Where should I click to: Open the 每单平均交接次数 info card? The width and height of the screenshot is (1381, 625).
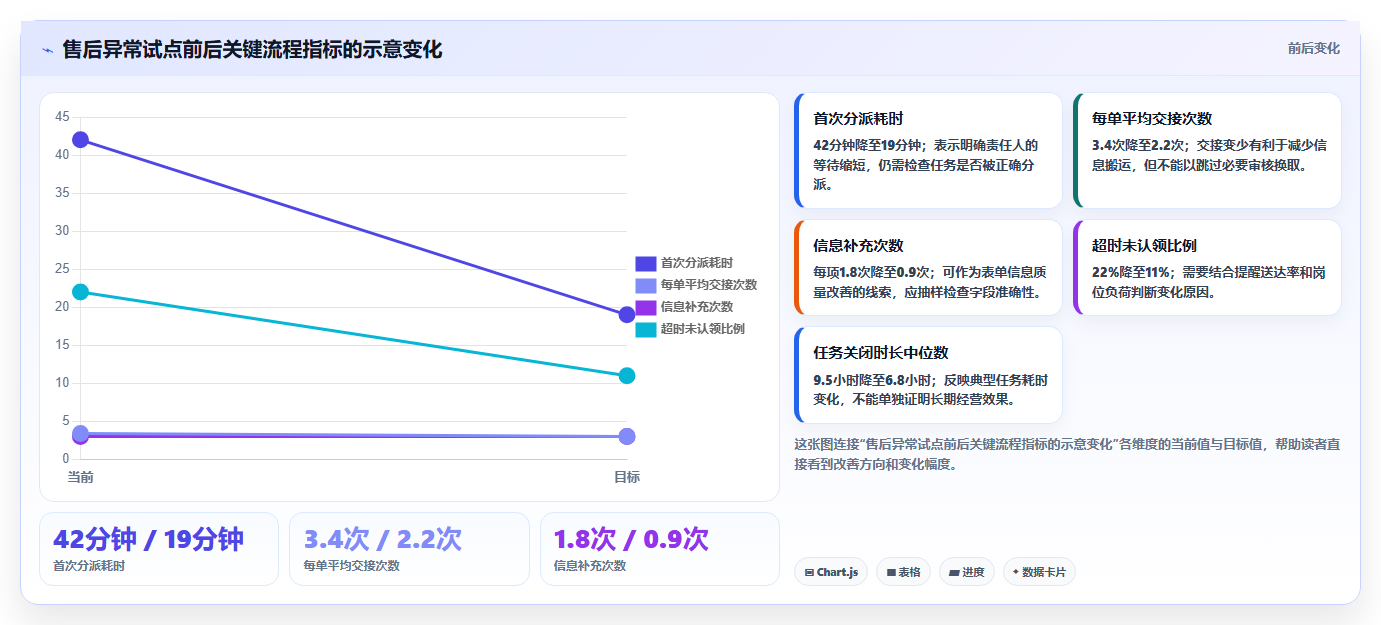tap(1207, 151)
